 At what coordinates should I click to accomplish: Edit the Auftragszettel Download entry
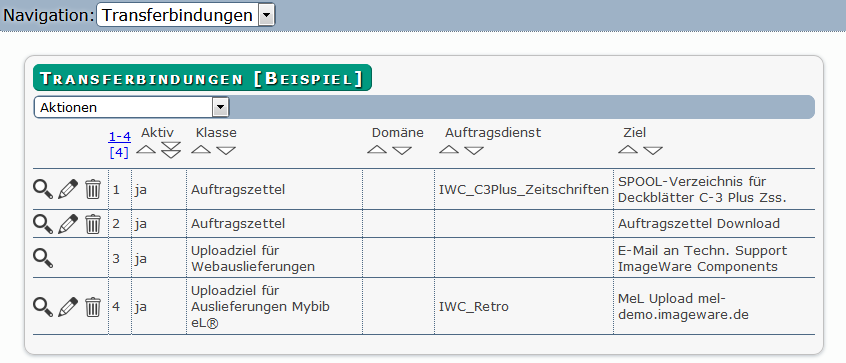point(68,224)
